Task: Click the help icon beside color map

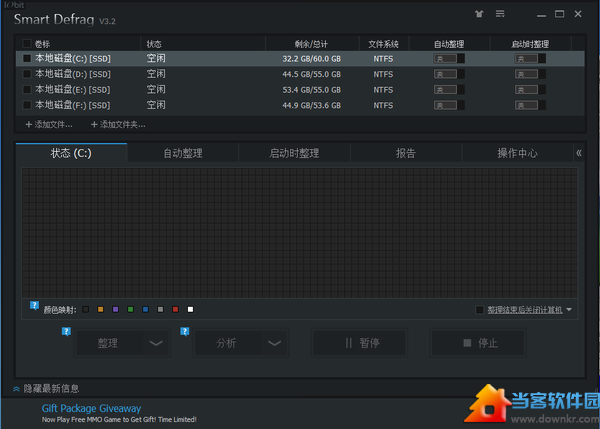Action: click(34, 305)
